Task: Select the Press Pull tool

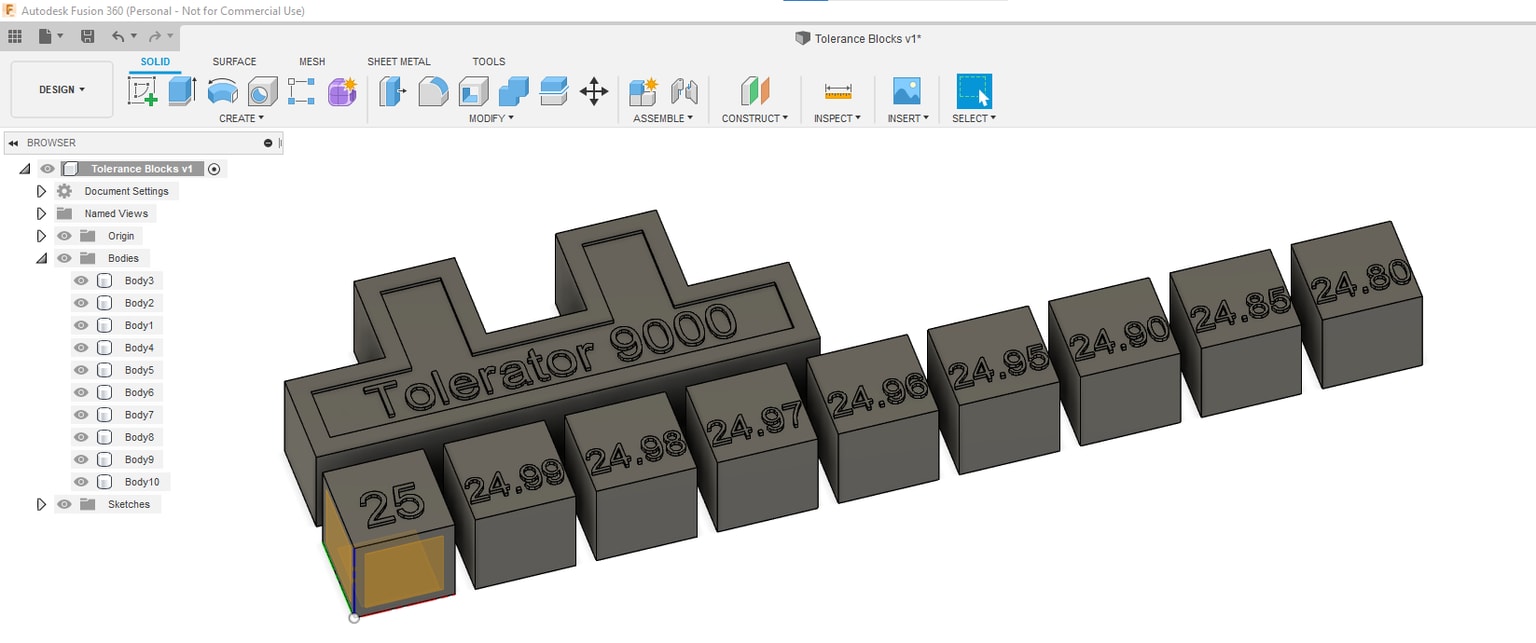Action: point(392,92)
